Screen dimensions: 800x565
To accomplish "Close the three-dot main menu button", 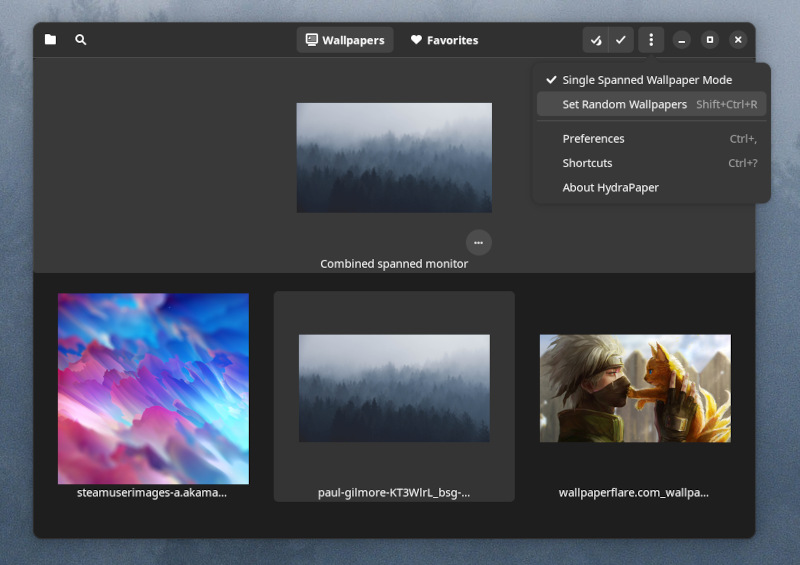I will click(651, 40).
